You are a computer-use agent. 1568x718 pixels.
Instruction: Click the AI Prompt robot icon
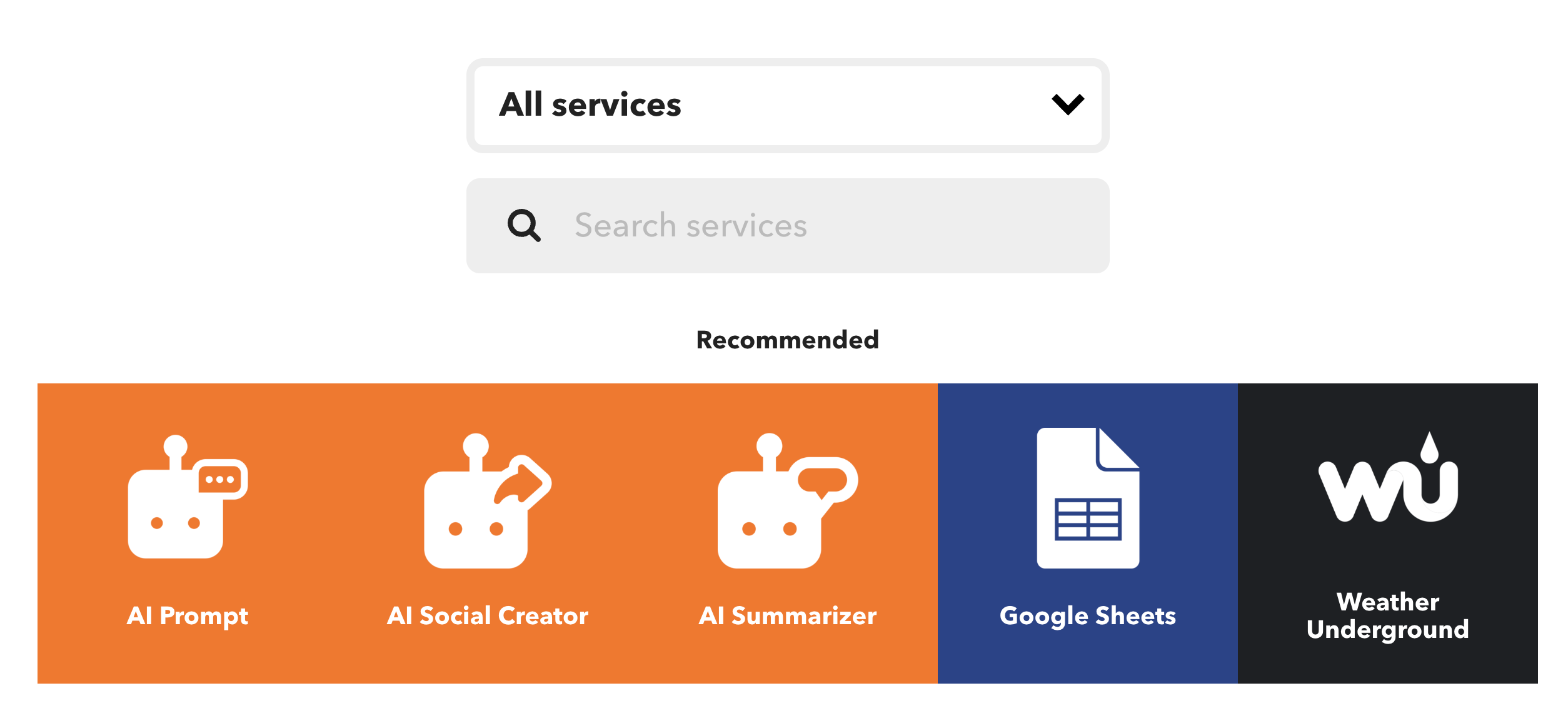click(x=188, y=497)
